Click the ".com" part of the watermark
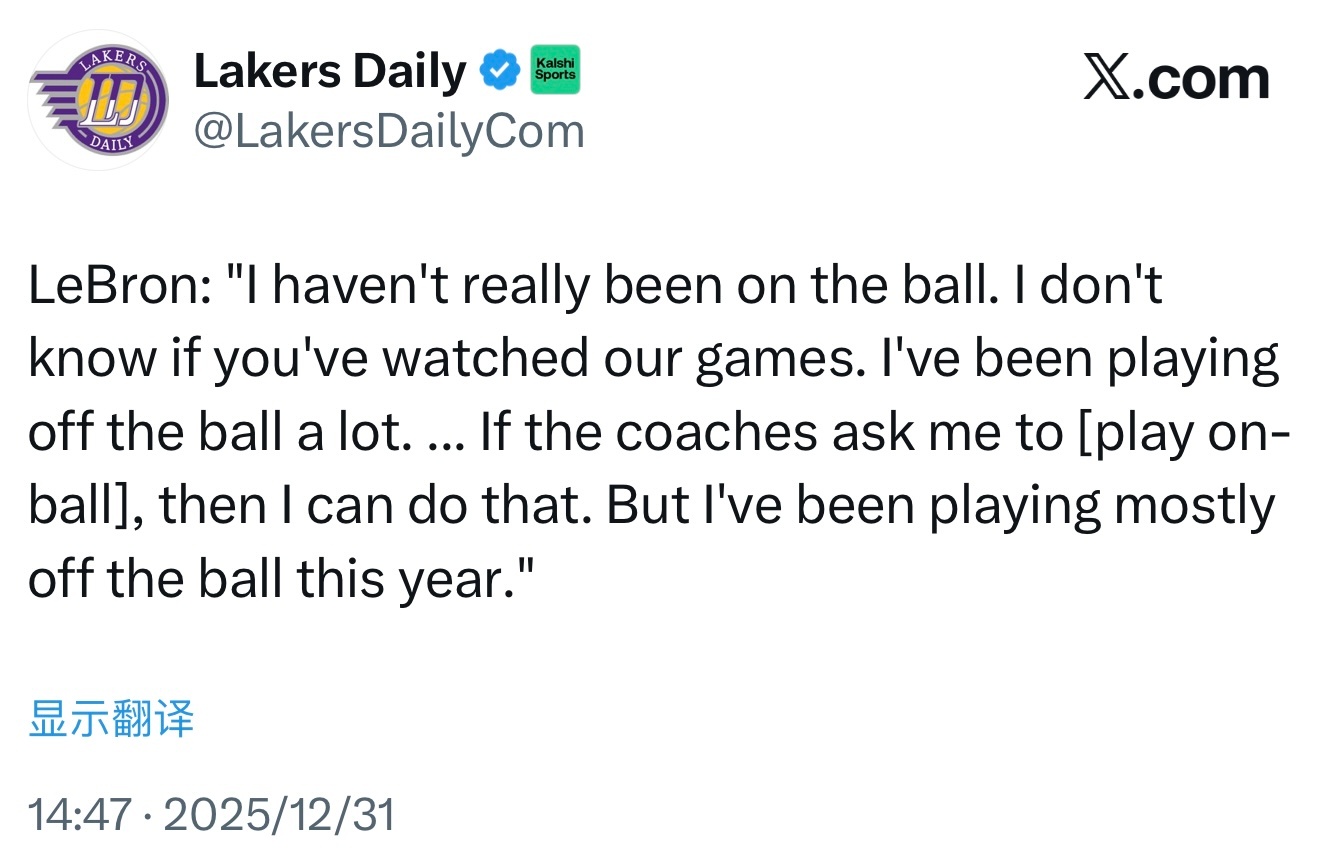This screenshot has height=854, width=1320. (1207, 79)
